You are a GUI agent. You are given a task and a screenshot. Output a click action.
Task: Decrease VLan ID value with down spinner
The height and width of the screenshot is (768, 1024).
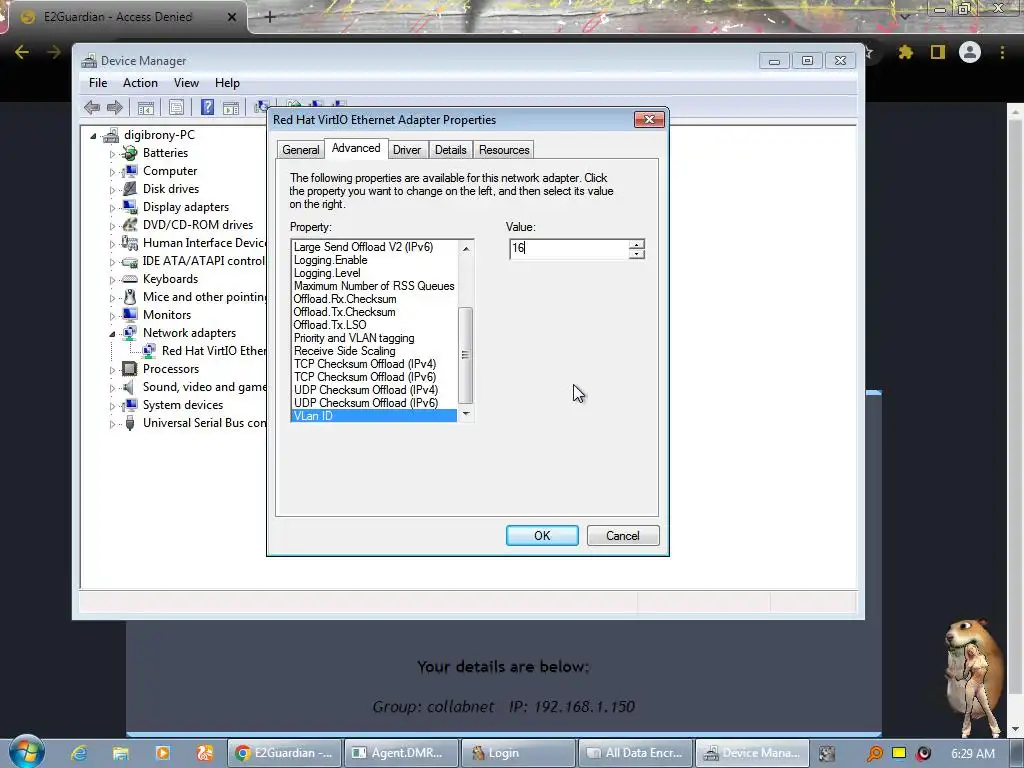tap(637, 254)
